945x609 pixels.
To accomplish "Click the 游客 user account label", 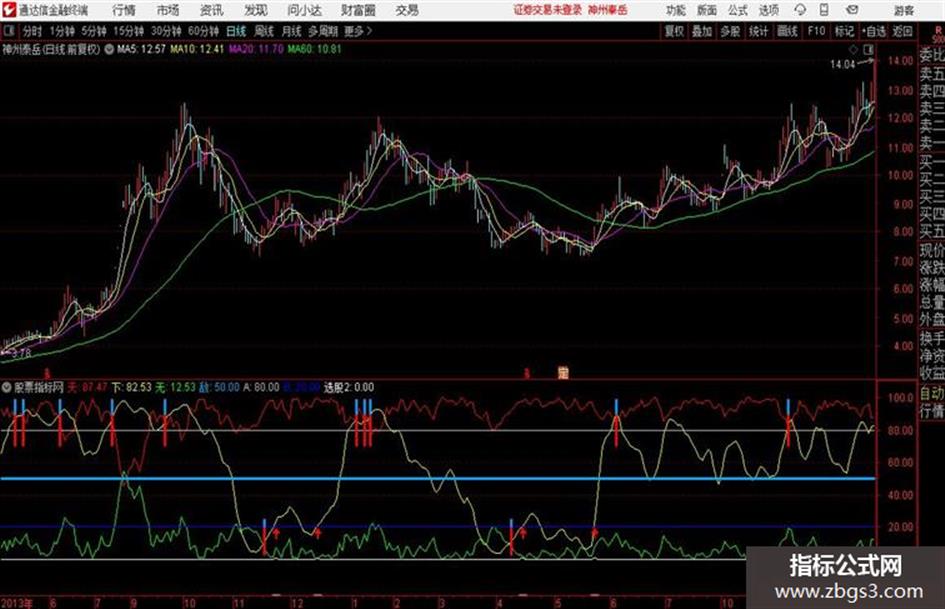I will tap(903, 10).
